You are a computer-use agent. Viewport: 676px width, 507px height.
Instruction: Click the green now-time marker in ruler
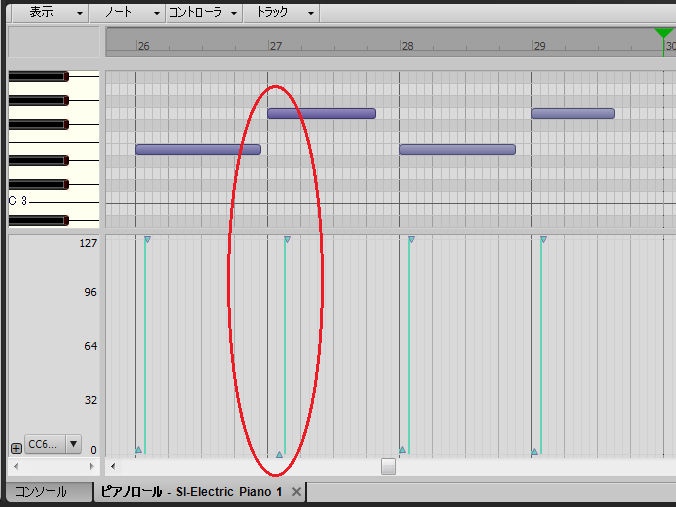(663, 34)
